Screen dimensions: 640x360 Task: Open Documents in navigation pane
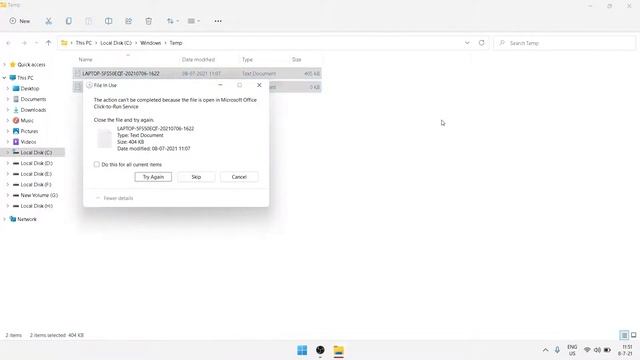pos(33,99)
